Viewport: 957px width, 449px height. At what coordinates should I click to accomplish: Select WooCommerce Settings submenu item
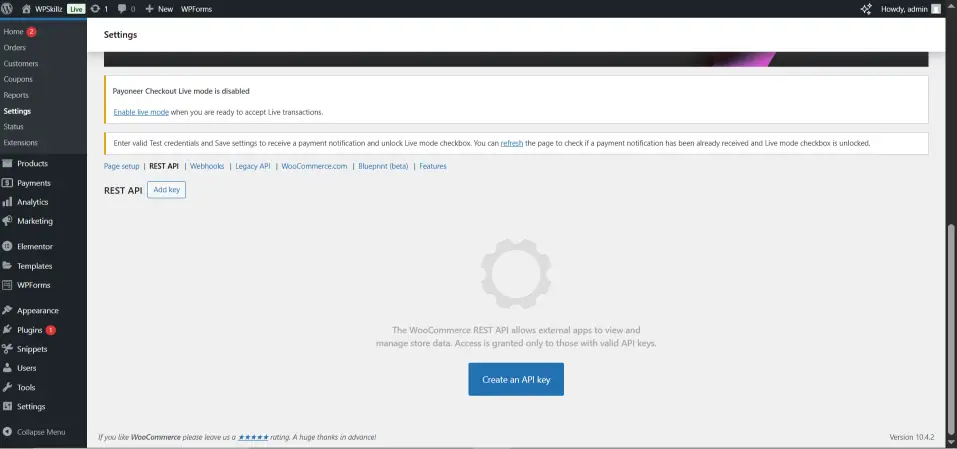coord(17,111)
